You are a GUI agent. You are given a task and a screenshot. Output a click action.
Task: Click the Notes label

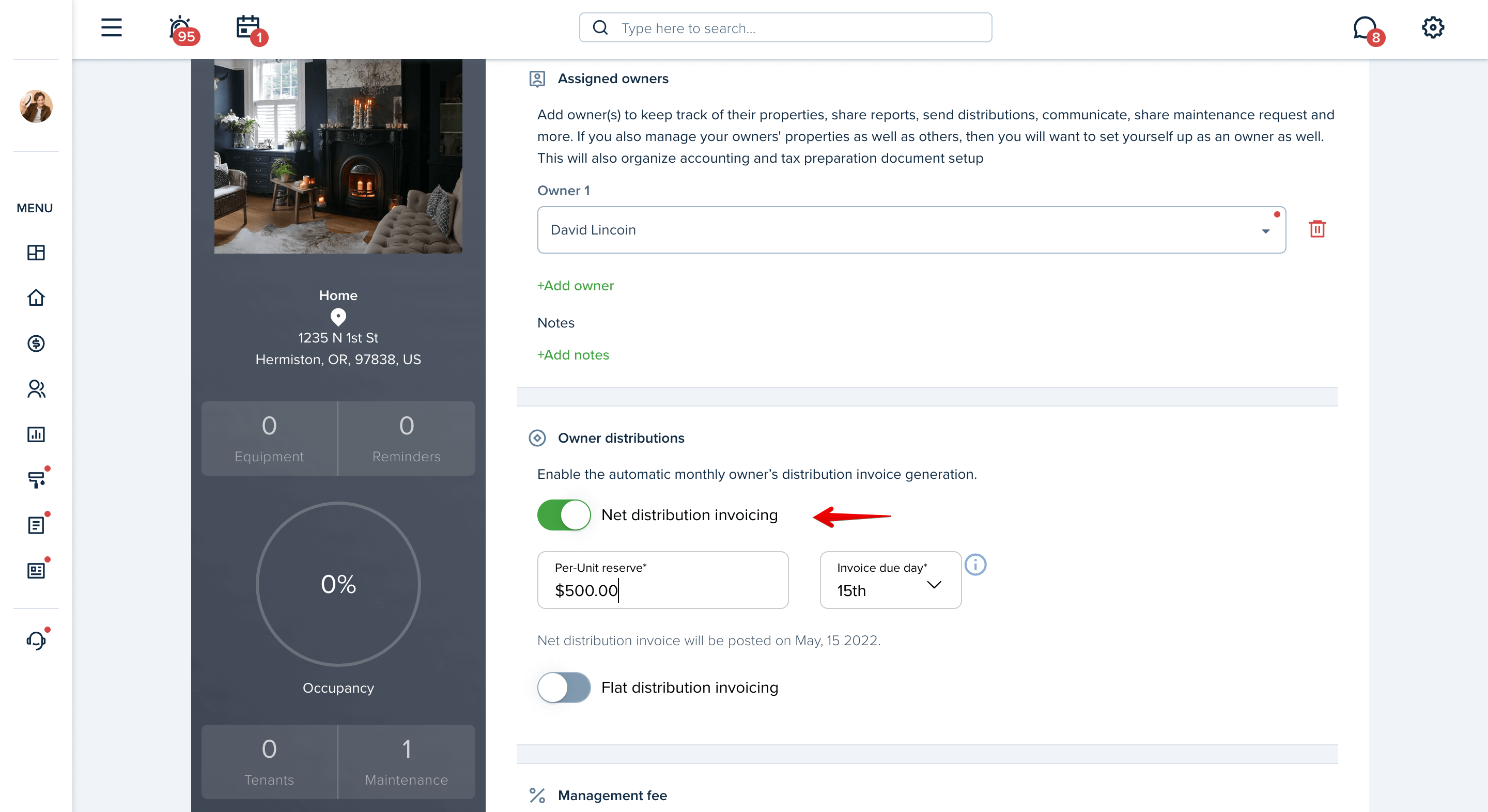pyautogui.click(x=556, y=323)
